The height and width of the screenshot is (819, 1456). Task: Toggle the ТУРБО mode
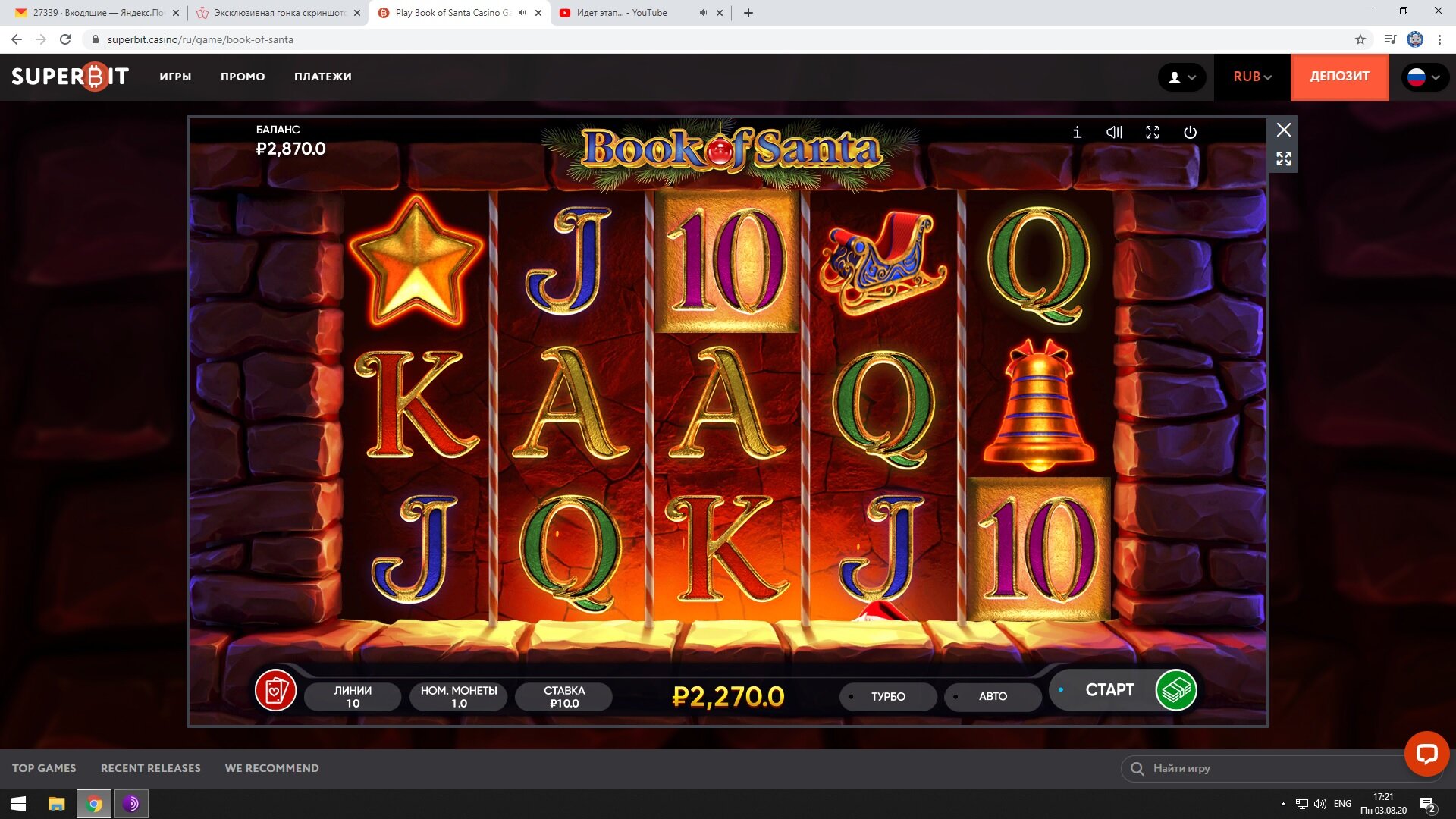(887, 696)
